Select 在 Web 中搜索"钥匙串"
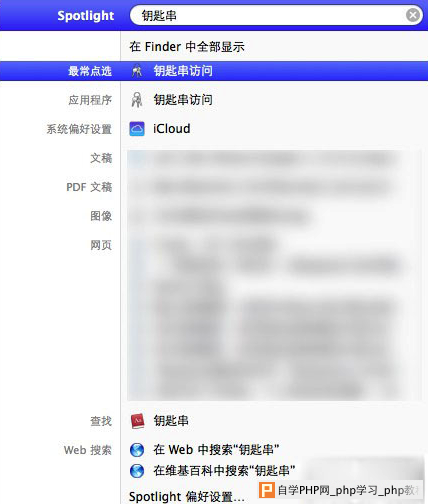This screenshot has width=428, height=504. pos(216,450)
